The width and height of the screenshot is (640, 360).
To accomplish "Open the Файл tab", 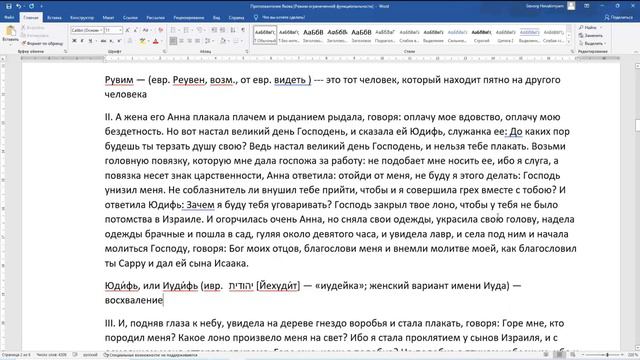I will pyautogui.click(x=9, y=18).
